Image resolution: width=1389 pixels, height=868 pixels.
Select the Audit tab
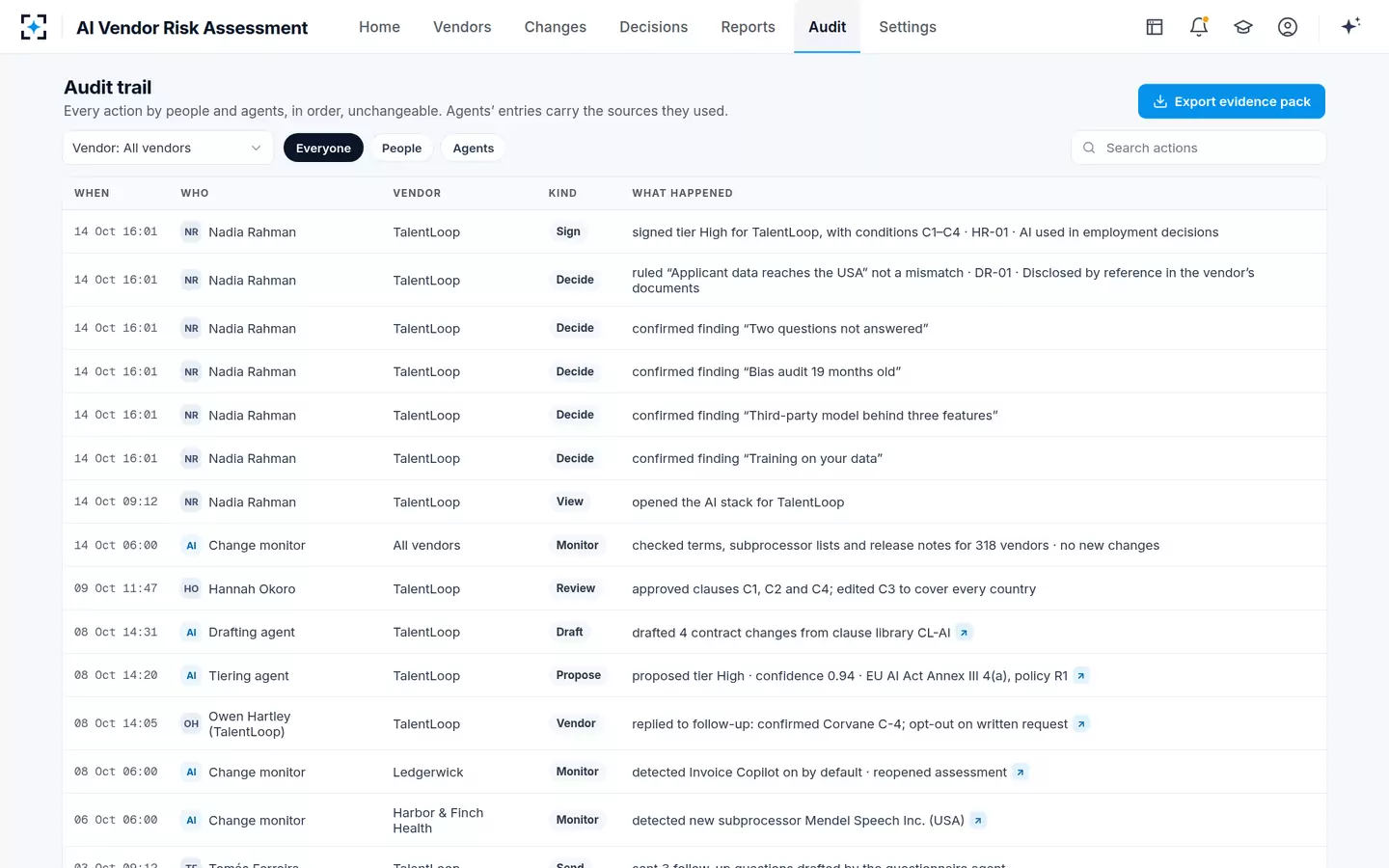click(x=827, y=27)
